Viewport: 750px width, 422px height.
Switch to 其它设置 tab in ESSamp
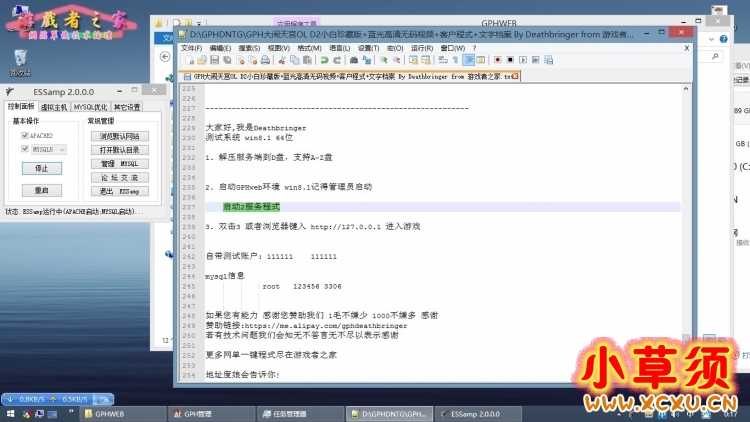127,107
